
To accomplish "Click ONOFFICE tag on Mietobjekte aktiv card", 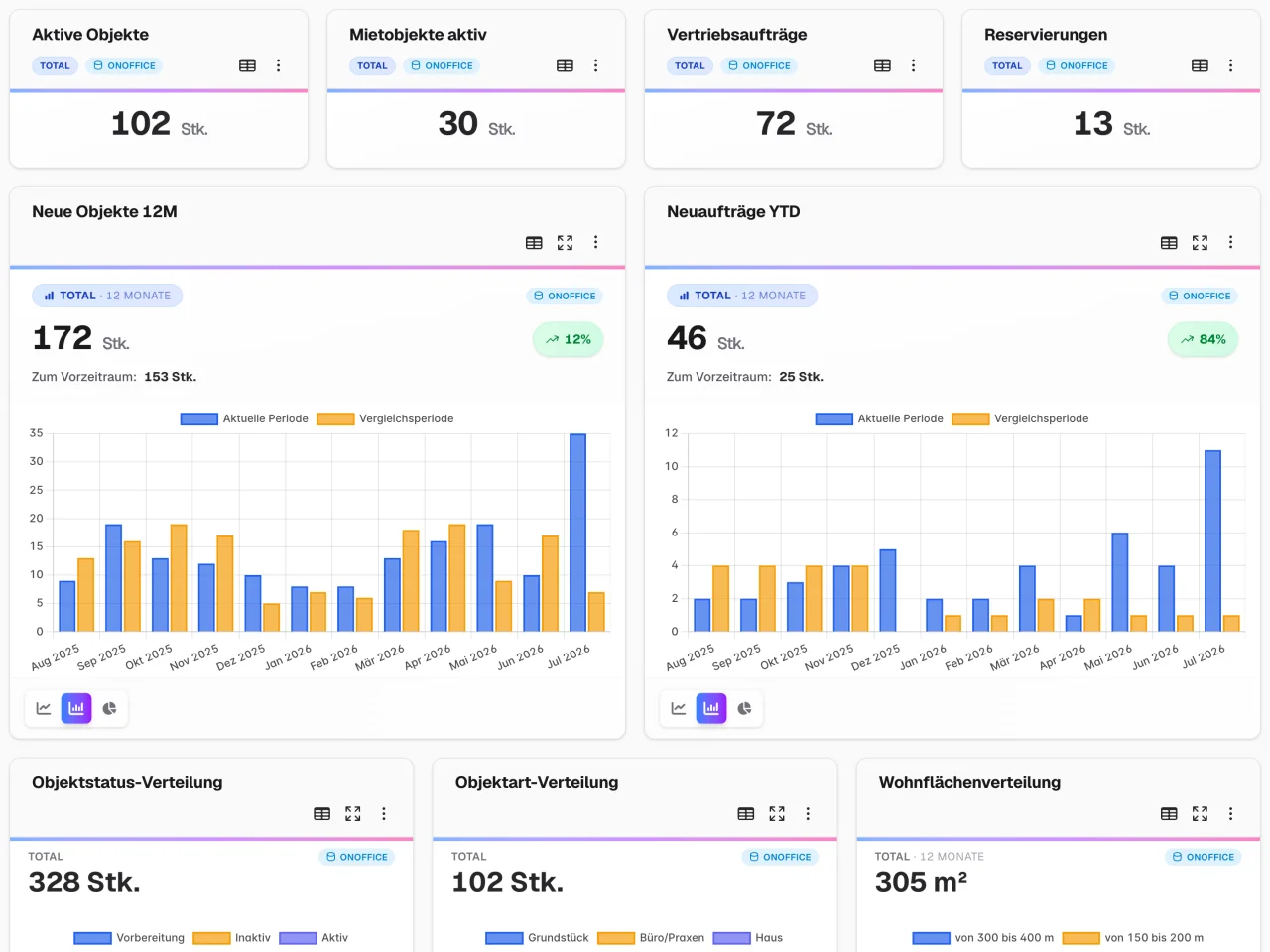I will tap(442, 65).
